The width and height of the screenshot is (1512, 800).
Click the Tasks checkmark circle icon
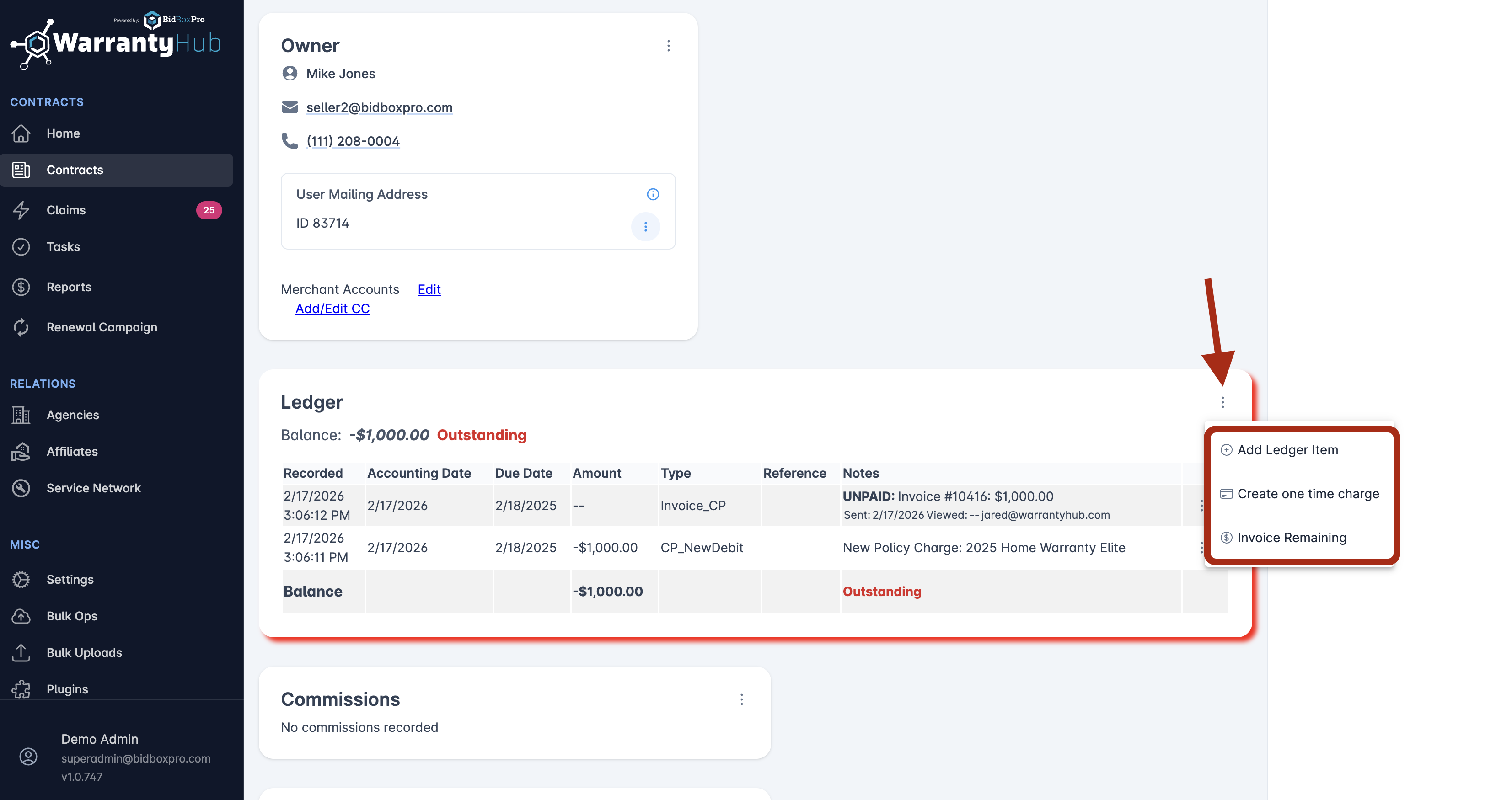pos(21,247)
